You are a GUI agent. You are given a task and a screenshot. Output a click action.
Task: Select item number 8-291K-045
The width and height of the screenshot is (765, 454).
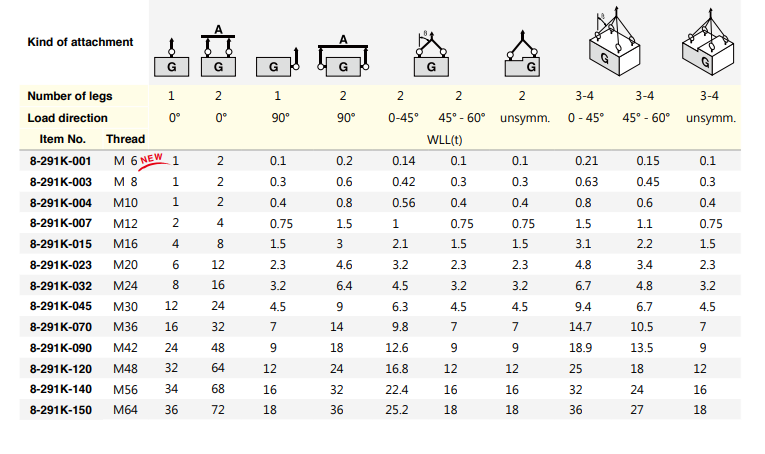click(x=60, y=306)
